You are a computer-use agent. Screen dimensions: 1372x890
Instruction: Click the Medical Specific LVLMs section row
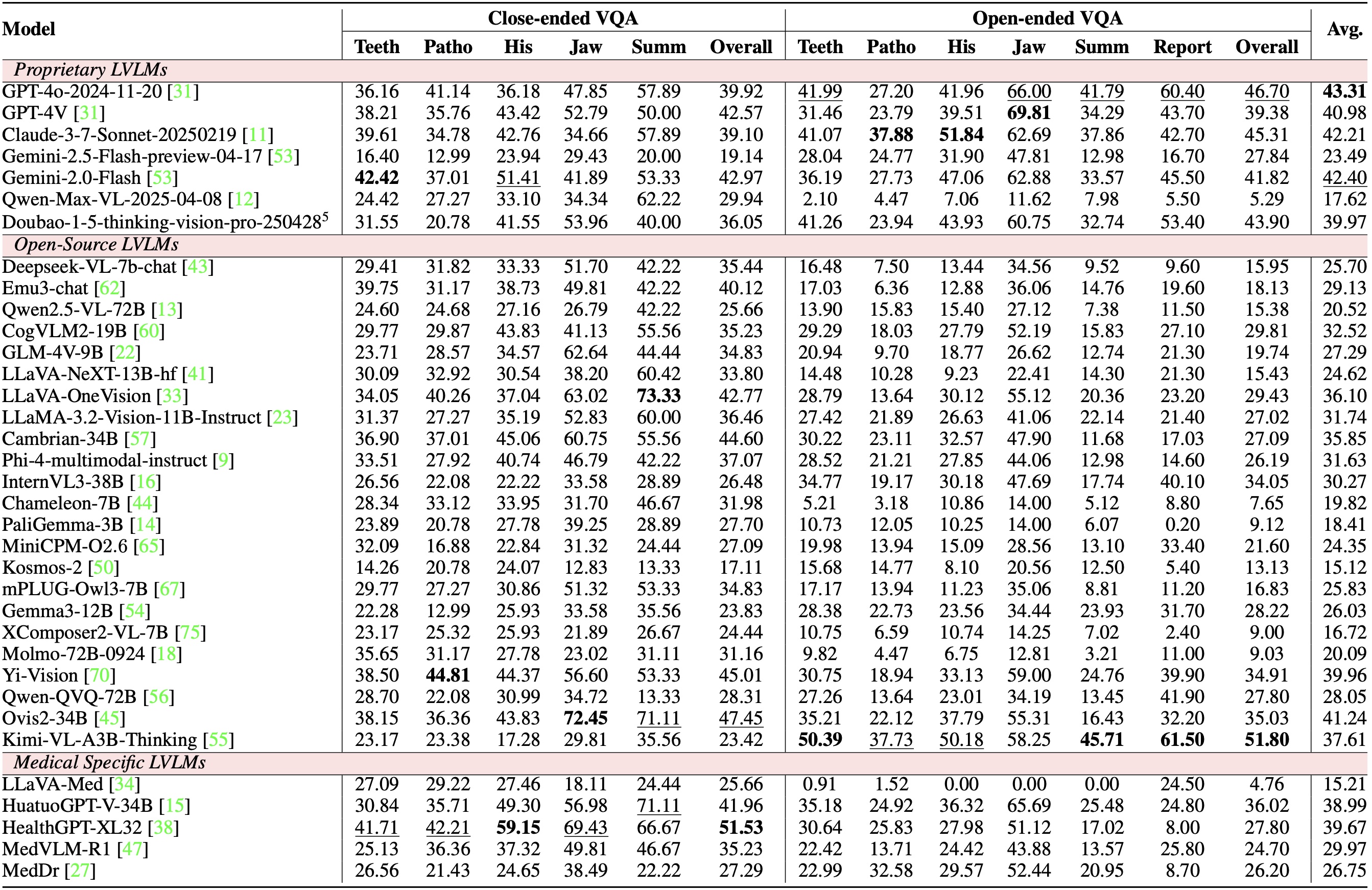coord(109,763)
